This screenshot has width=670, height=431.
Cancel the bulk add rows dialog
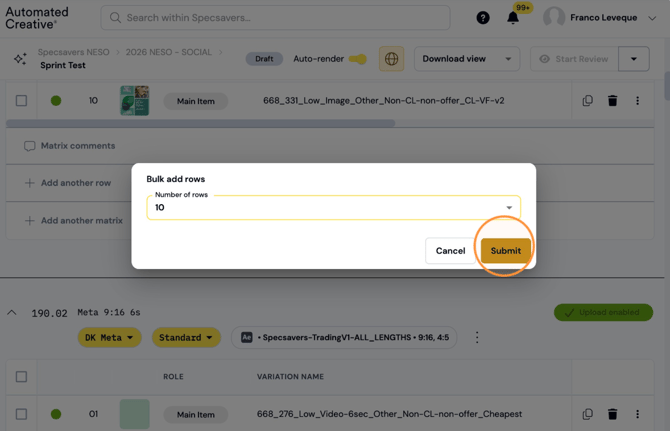pyautogui.click(x=450, y=251)
